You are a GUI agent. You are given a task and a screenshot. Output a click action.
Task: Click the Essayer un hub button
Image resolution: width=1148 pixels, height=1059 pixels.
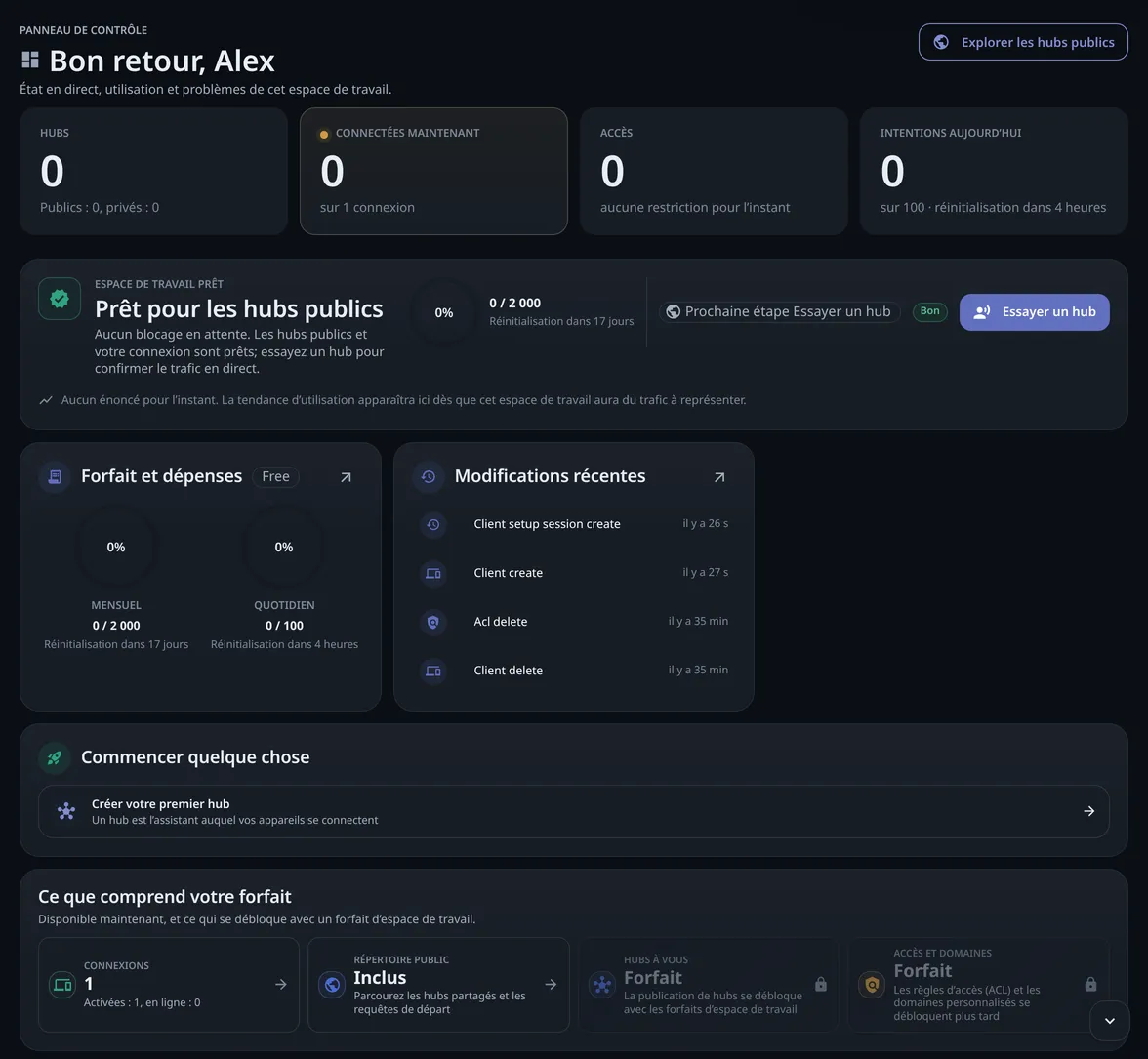(x=1034, y=312)
